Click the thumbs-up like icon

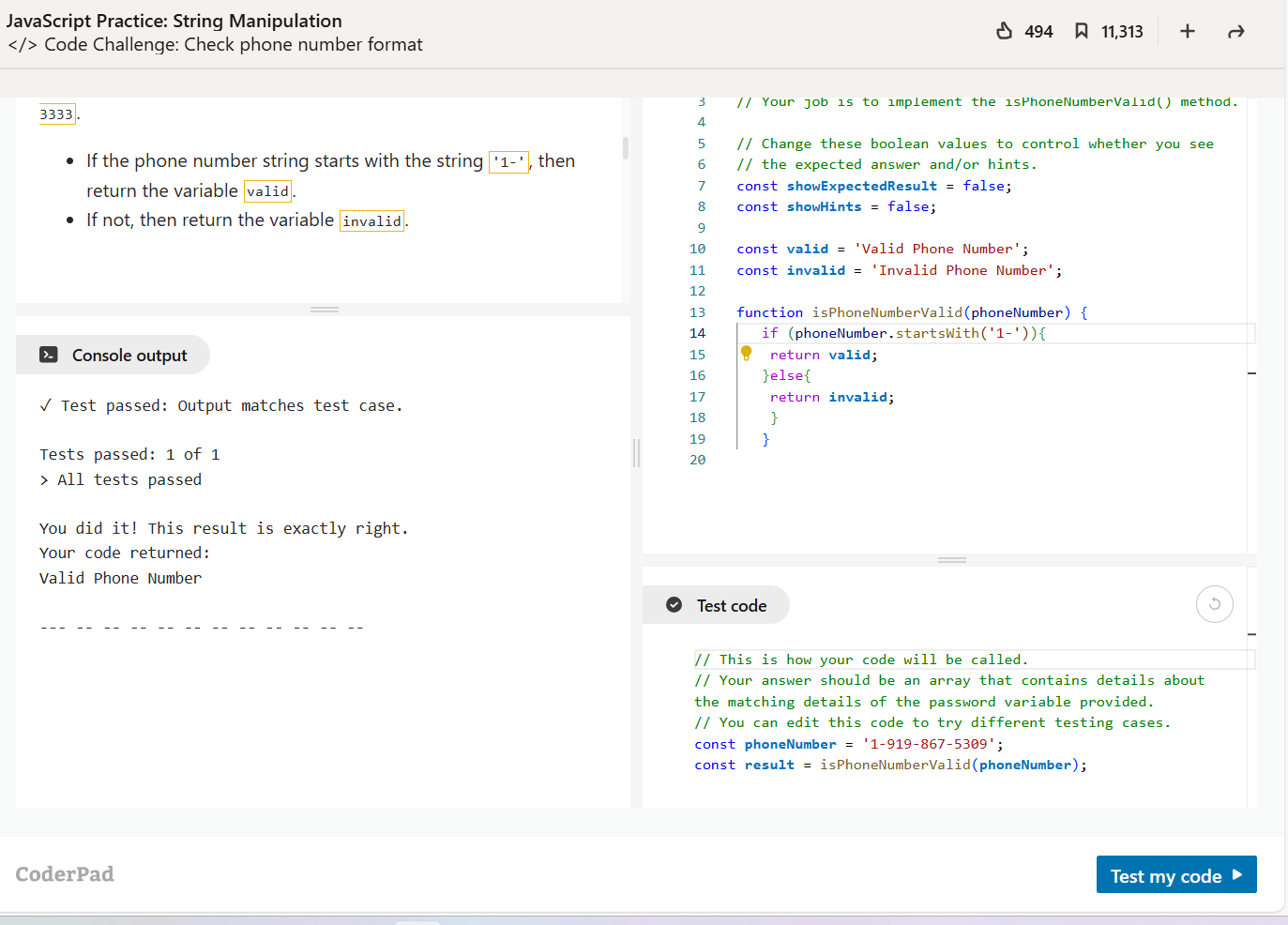click(x=1004, y=31)
